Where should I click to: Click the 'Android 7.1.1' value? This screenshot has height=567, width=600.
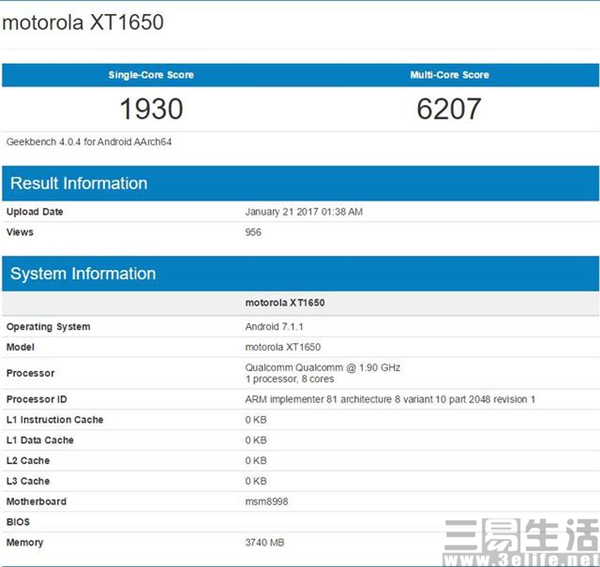pyautogui.click(x=274, y=327)
